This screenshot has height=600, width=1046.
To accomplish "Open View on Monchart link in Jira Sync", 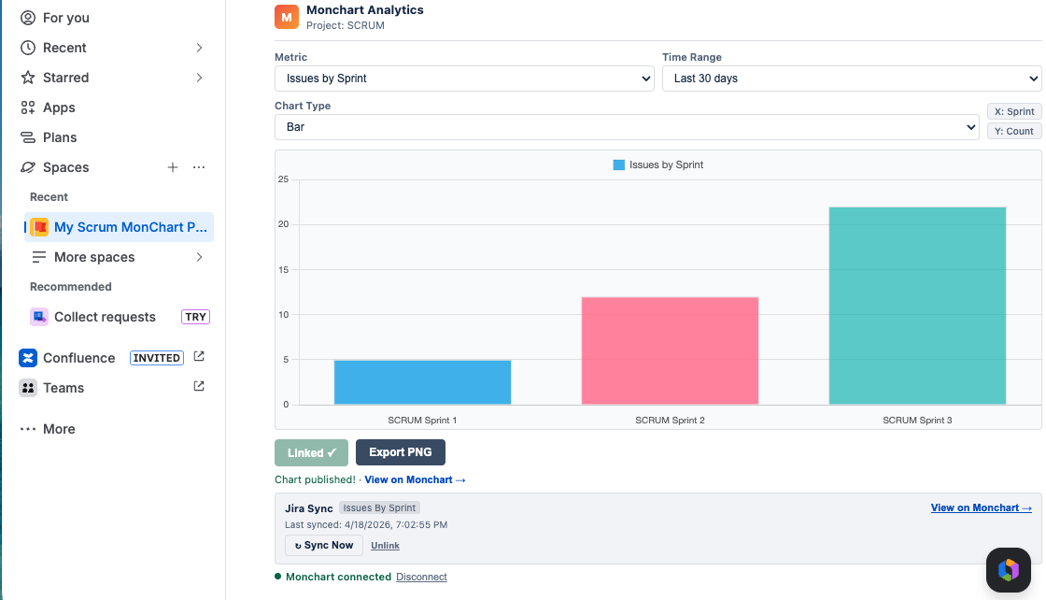I will (x=981, y=508).
